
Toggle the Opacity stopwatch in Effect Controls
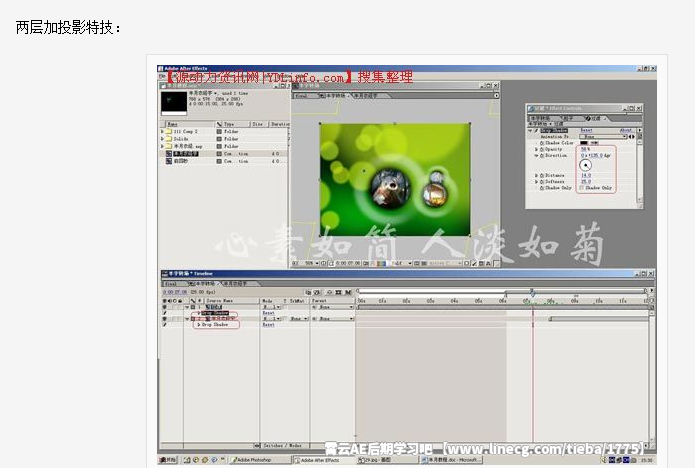(x=542, y=149)
